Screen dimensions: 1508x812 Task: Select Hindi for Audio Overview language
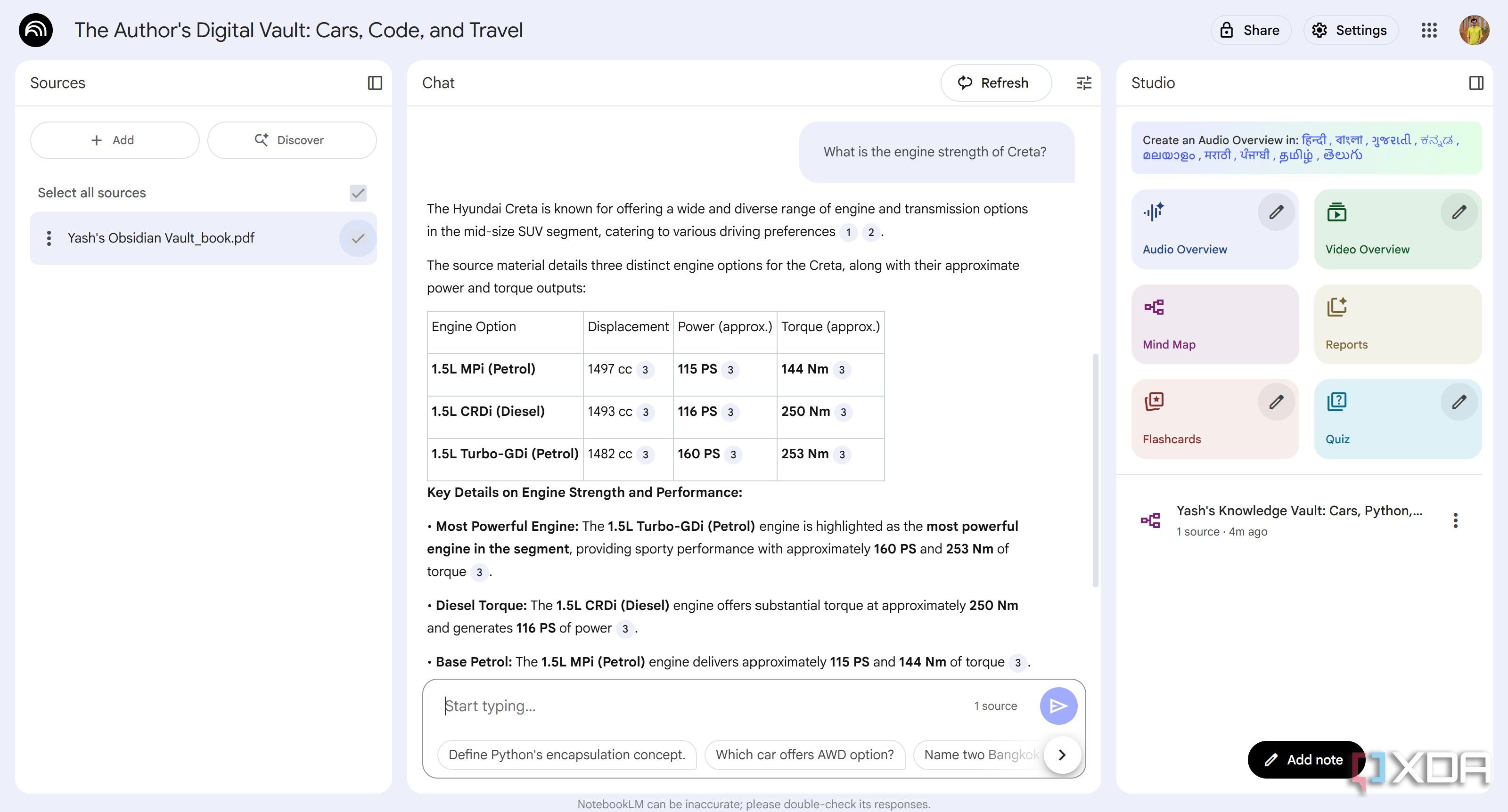1314,140
